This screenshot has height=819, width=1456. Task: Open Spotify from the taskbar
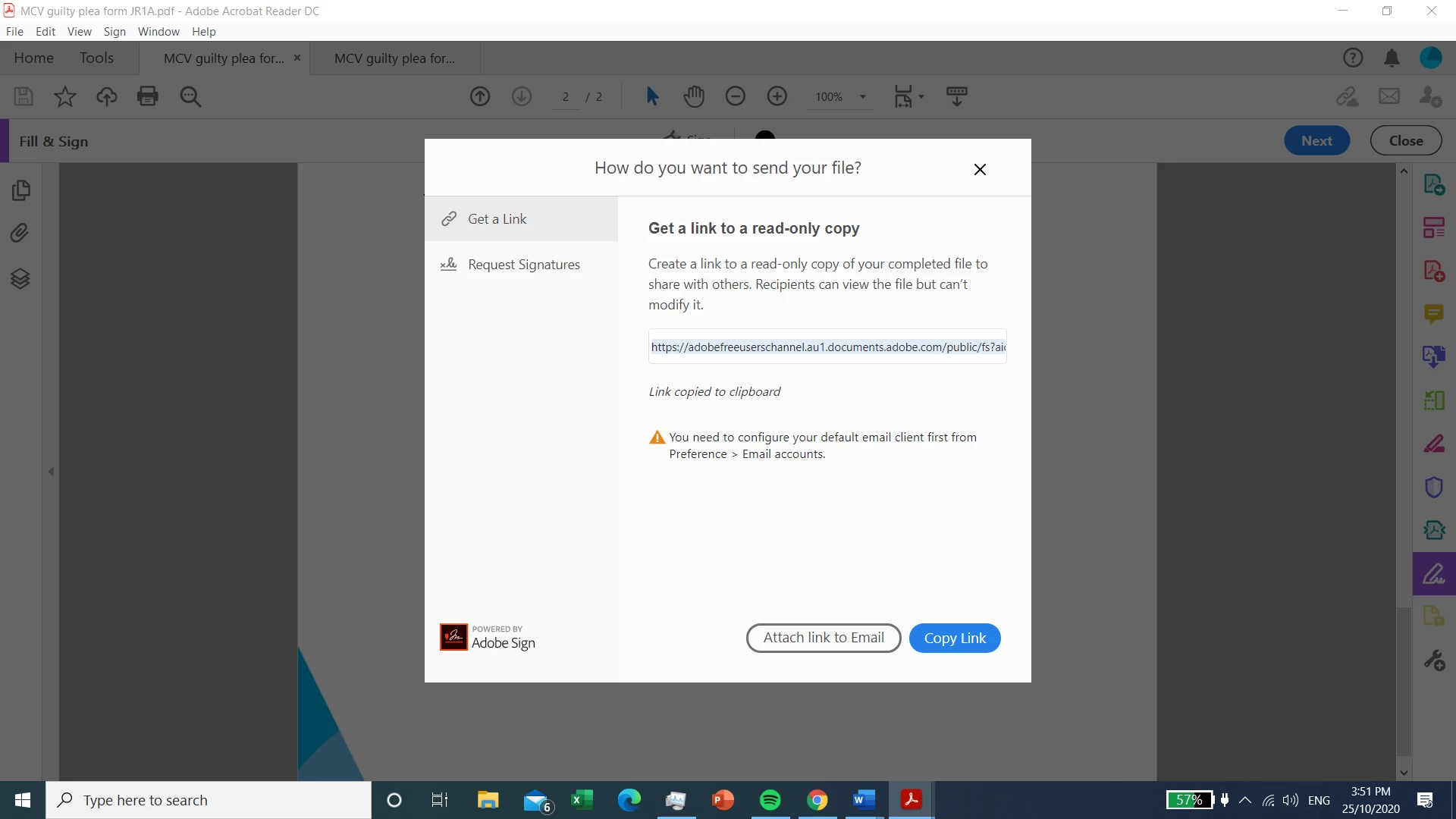pos(770,800)
